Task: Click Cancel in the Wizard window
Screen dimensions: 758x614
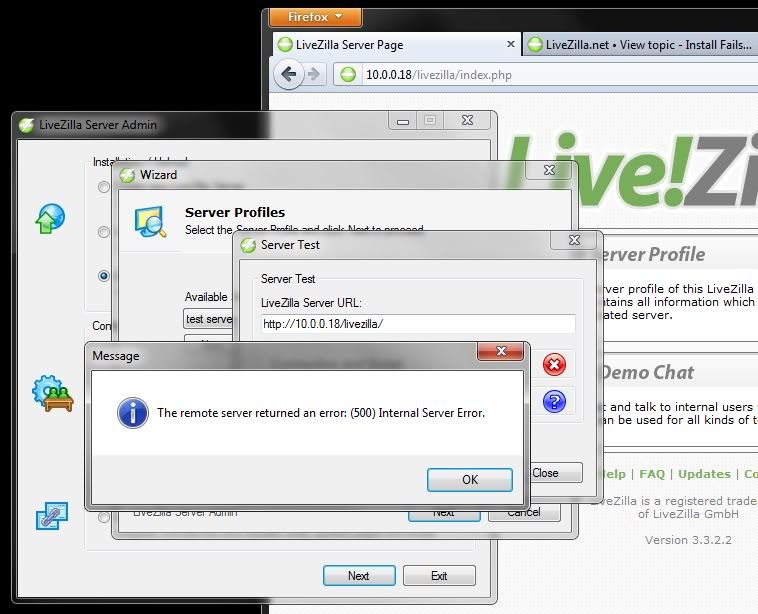Action: [524, 513]
